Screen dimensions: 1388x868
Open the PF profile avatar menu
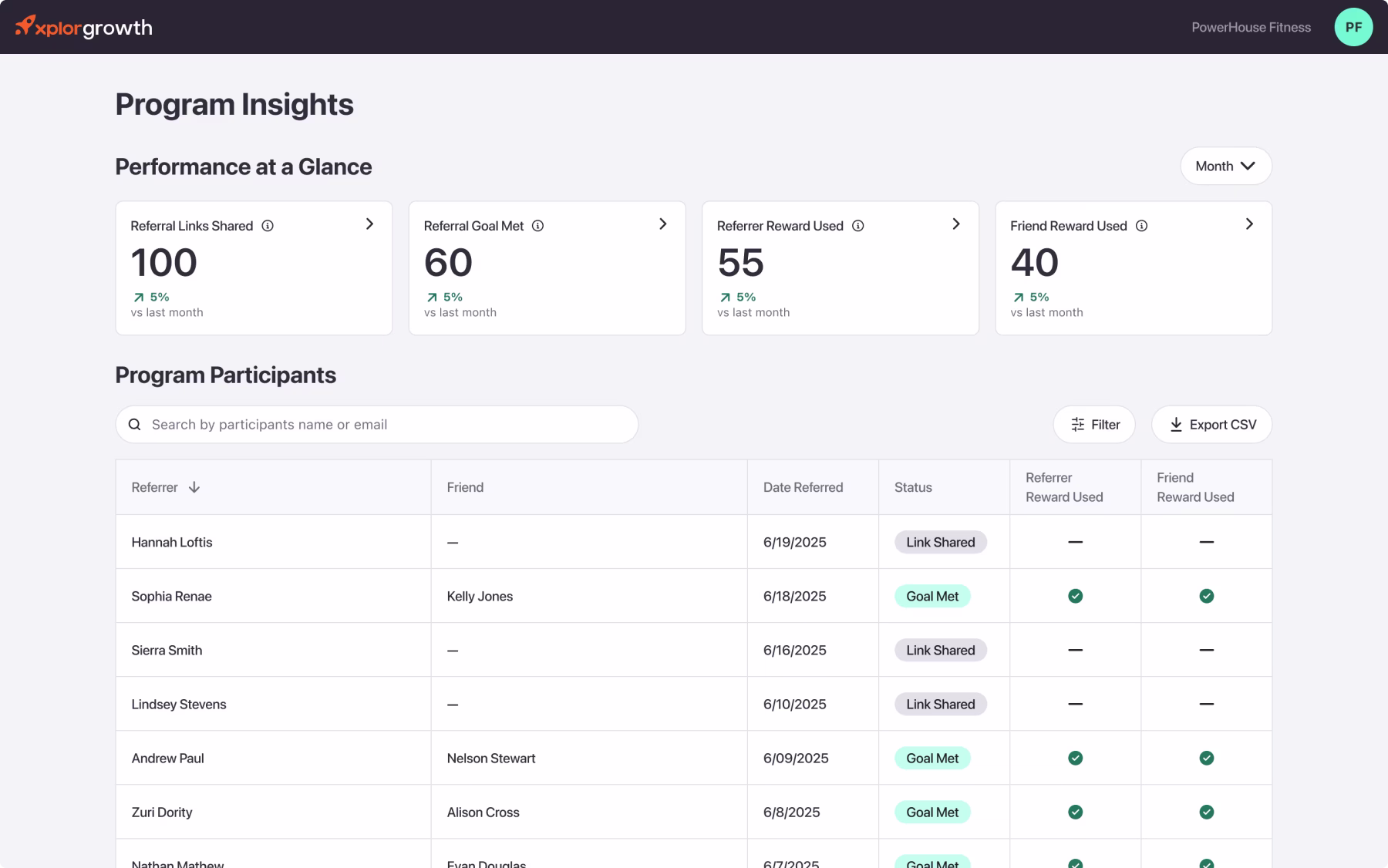coord(1354,27)
